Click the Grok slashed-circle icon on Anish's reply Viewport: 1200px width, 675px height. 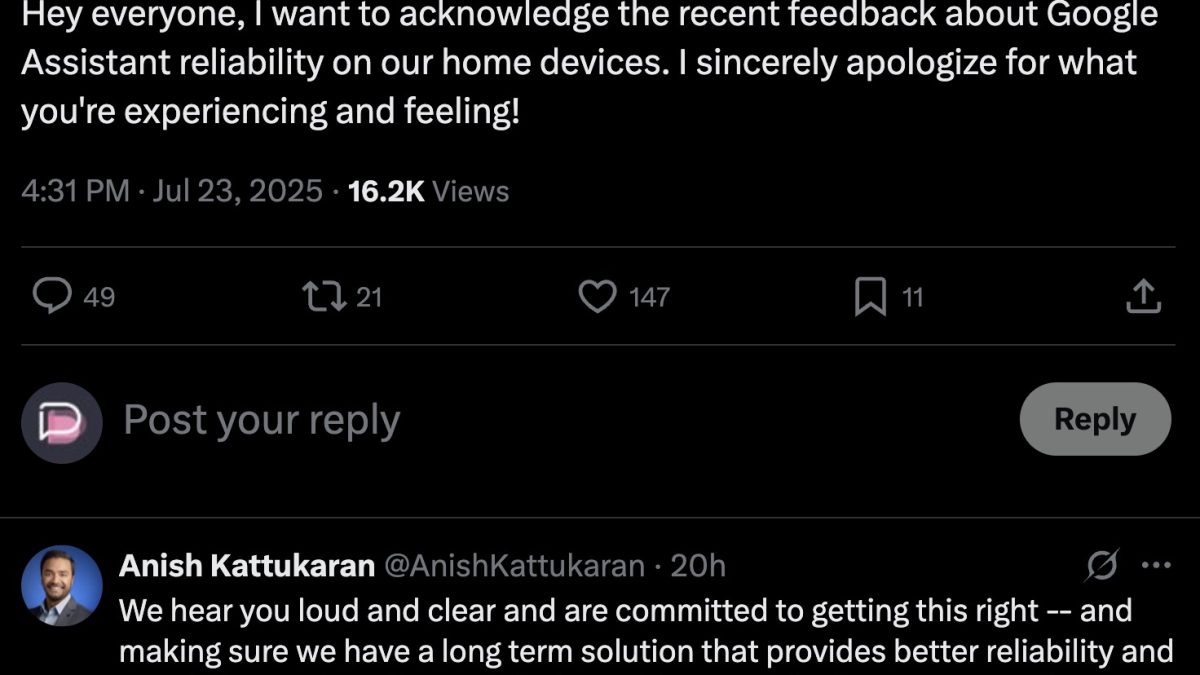click(x=1101, y=566)
